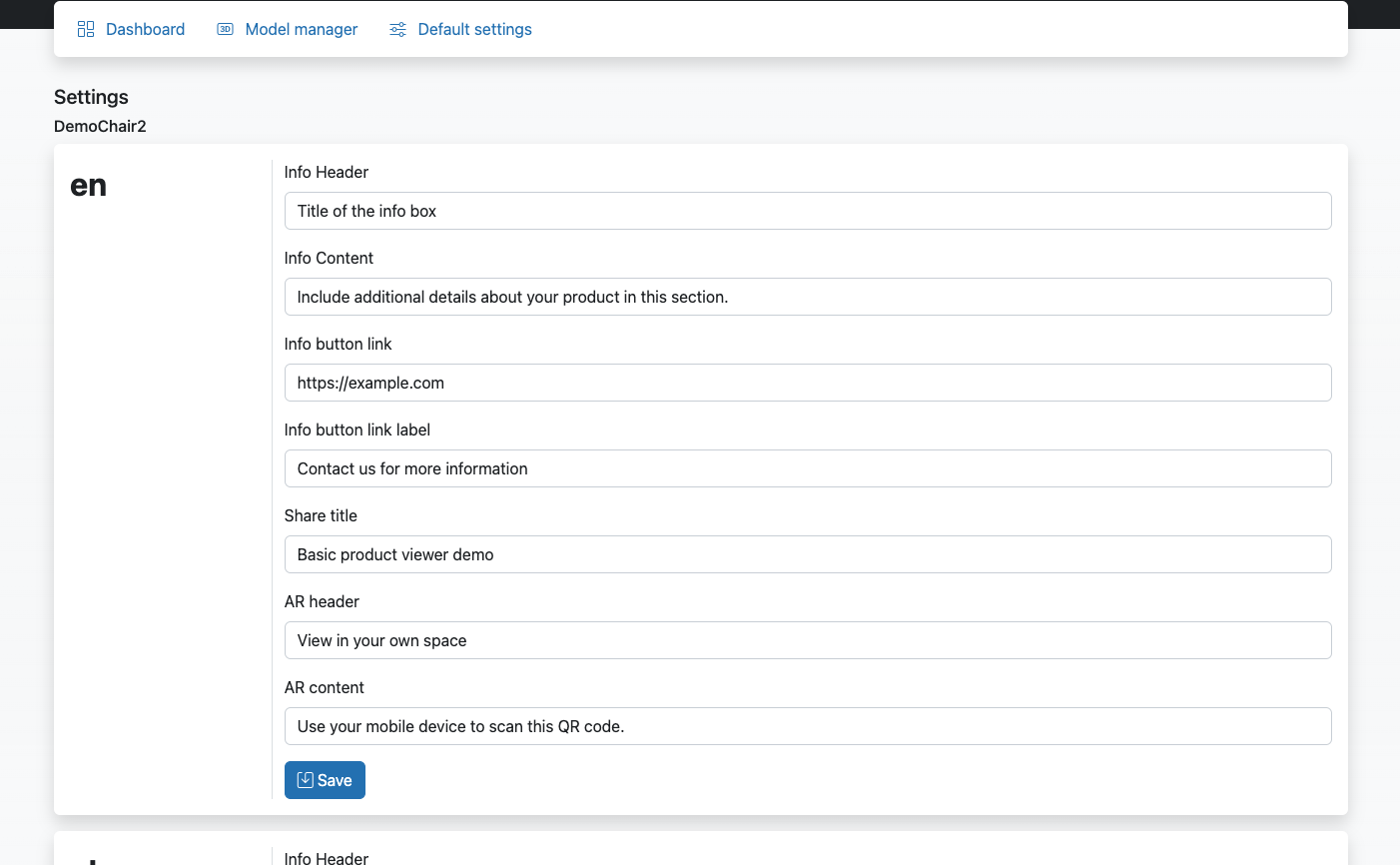Focus the 'View in your own space' field

[807, 640]
